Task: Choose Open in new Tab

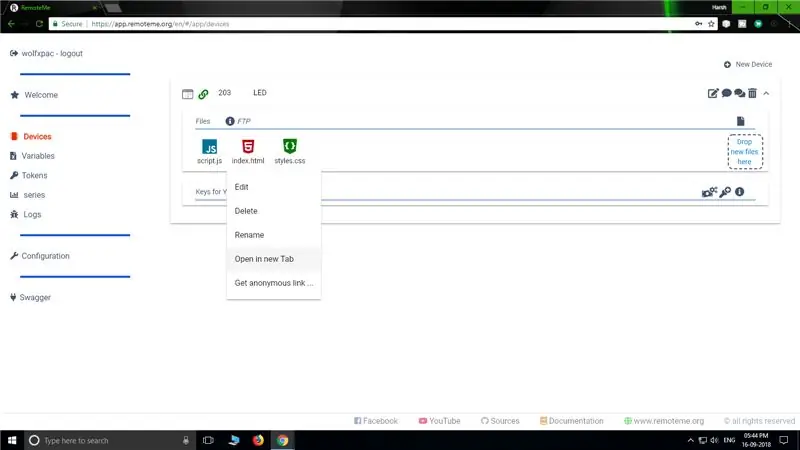Action: pos(273,259)
